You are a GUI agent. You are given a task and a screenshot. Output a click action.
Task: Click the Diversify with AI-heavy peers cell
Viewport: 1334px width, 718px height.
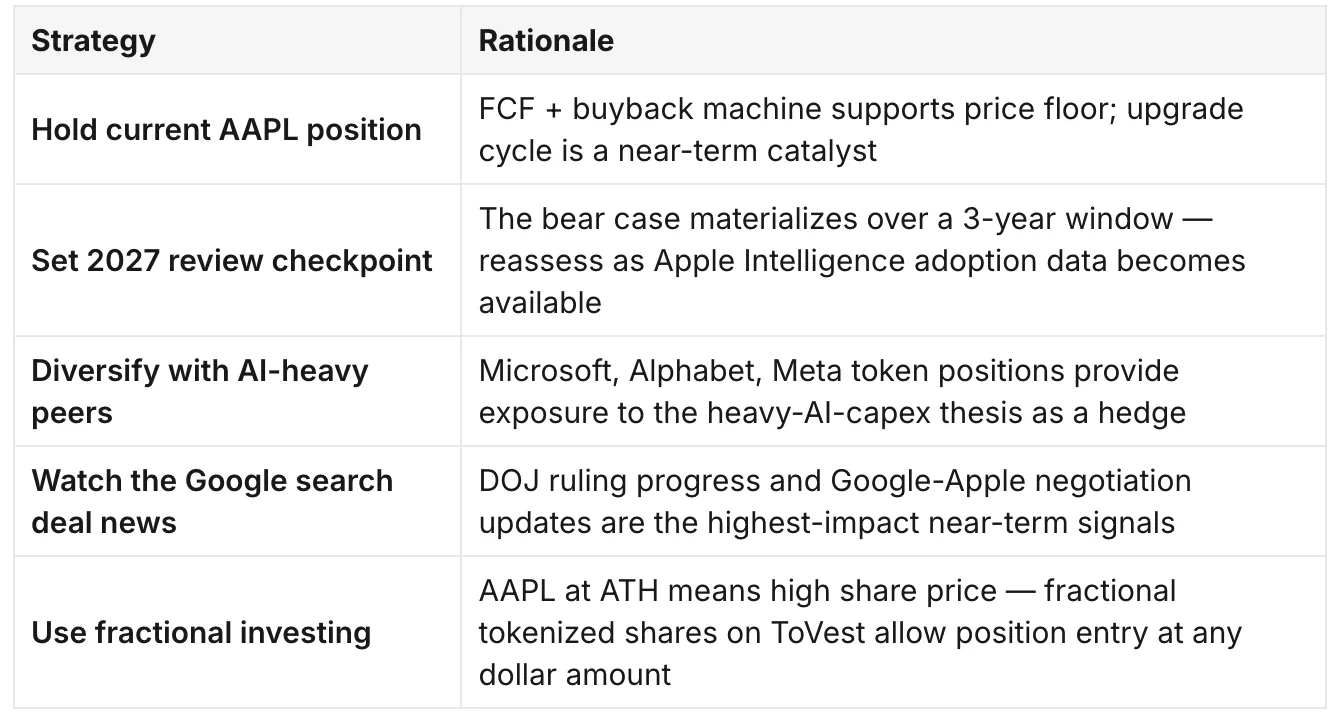[x=237, y=391]
